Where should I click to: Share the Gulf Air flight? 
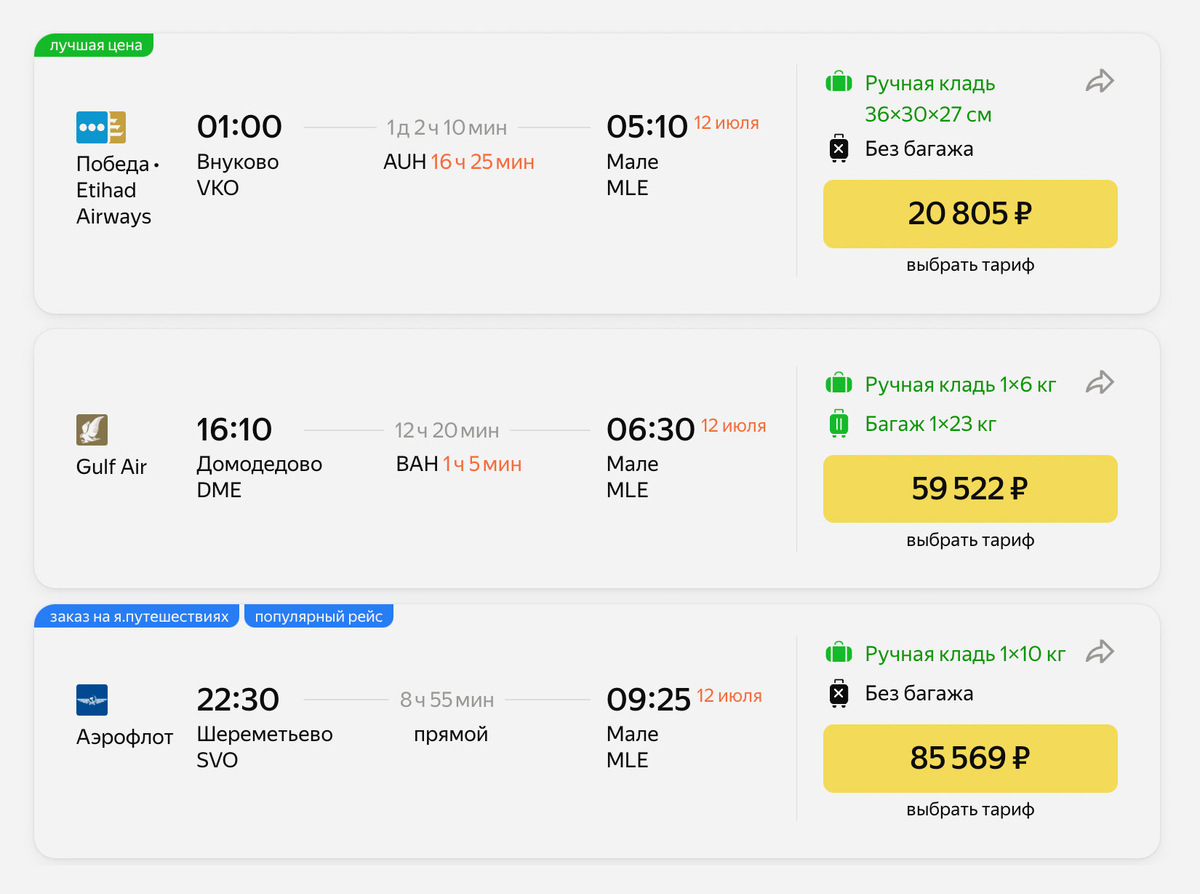click(x=1100, y=382)
